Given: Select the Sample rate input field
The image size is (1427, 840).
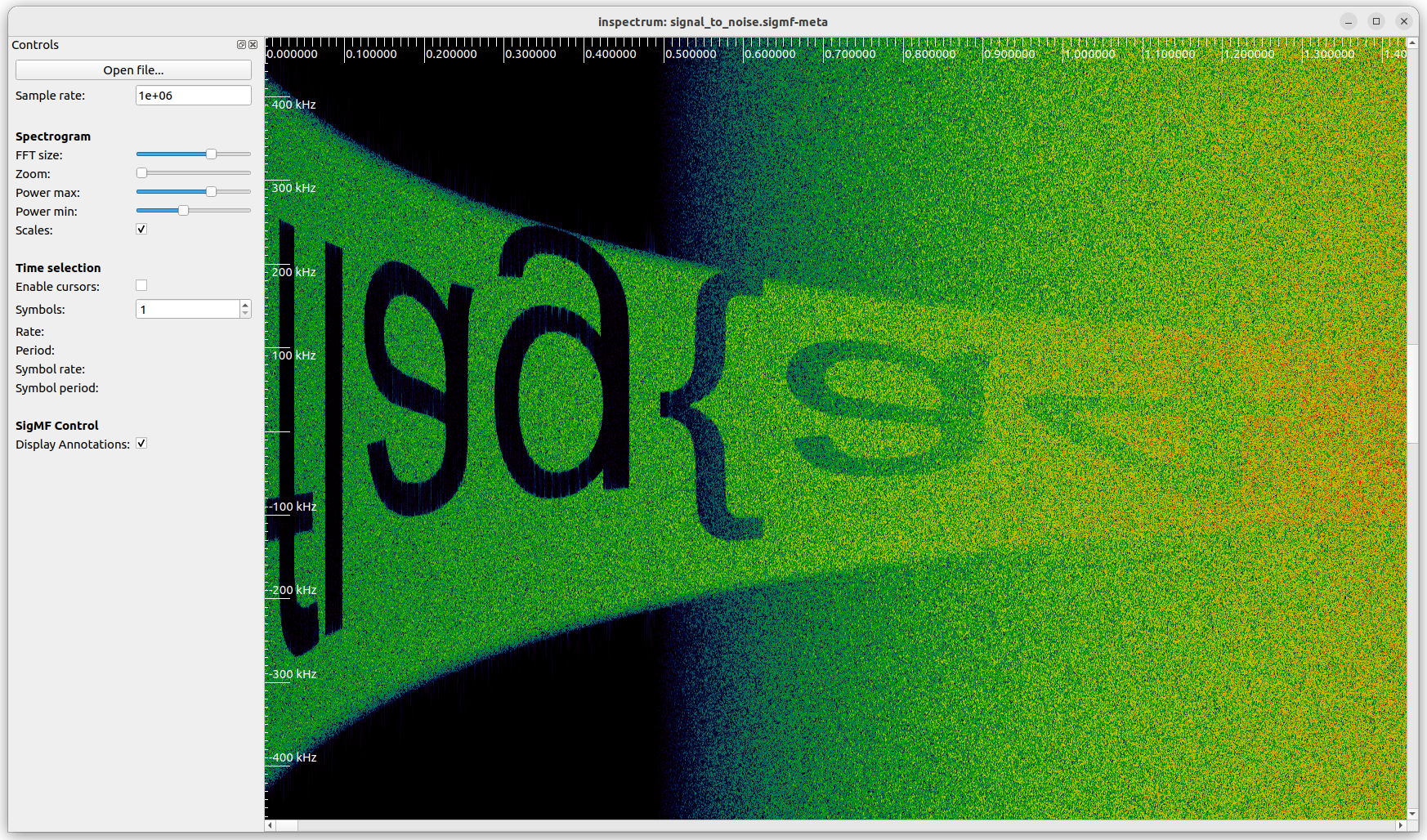Looking at the screenshot, I should (x=193, y=95).
